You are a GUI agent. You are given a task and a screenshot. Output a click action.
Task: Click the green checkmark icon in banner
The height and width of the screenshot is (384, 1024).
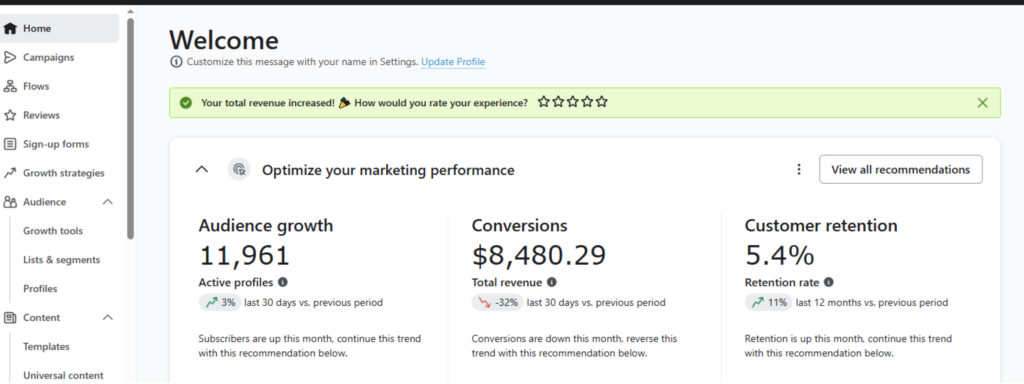(x=186, y=103)
